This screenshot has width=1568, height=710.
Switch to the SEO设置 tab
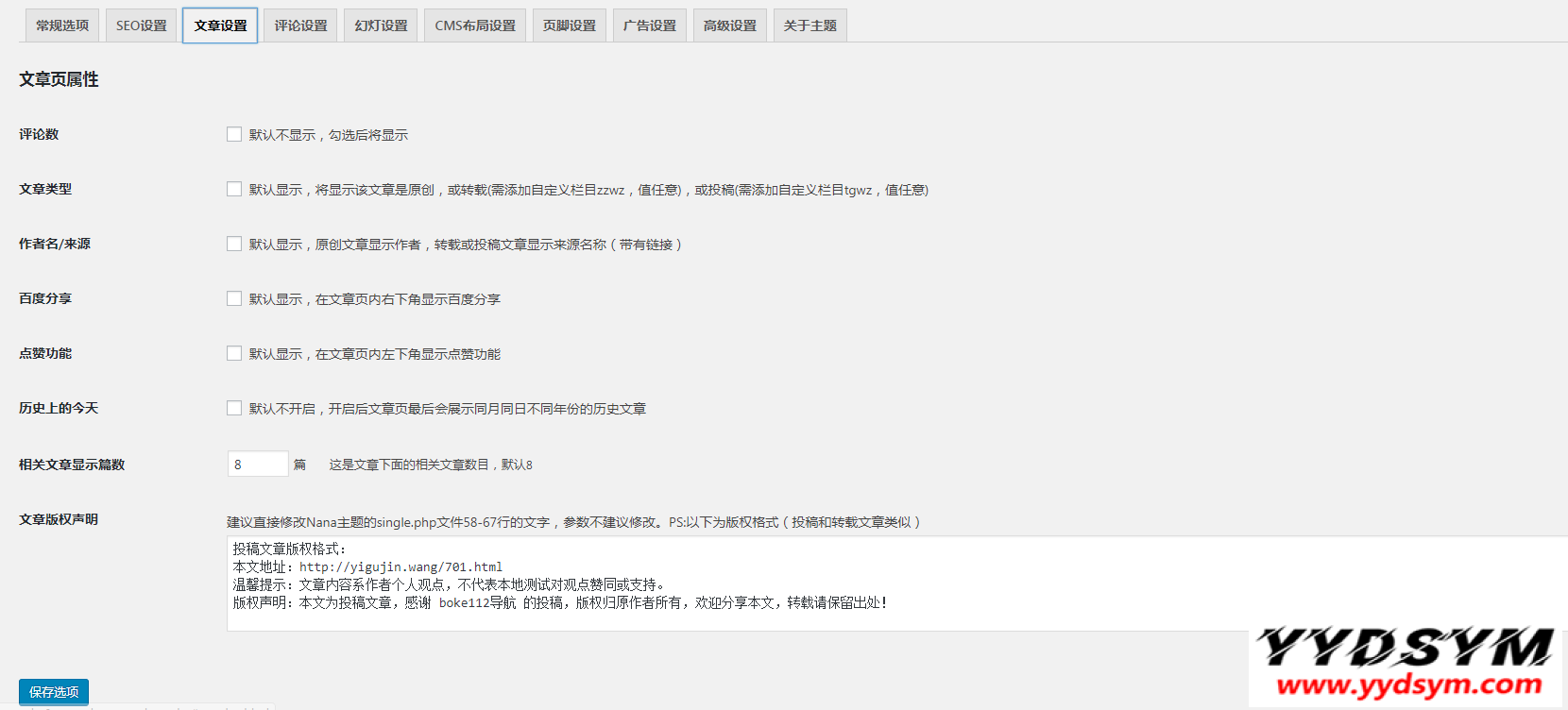141,25
